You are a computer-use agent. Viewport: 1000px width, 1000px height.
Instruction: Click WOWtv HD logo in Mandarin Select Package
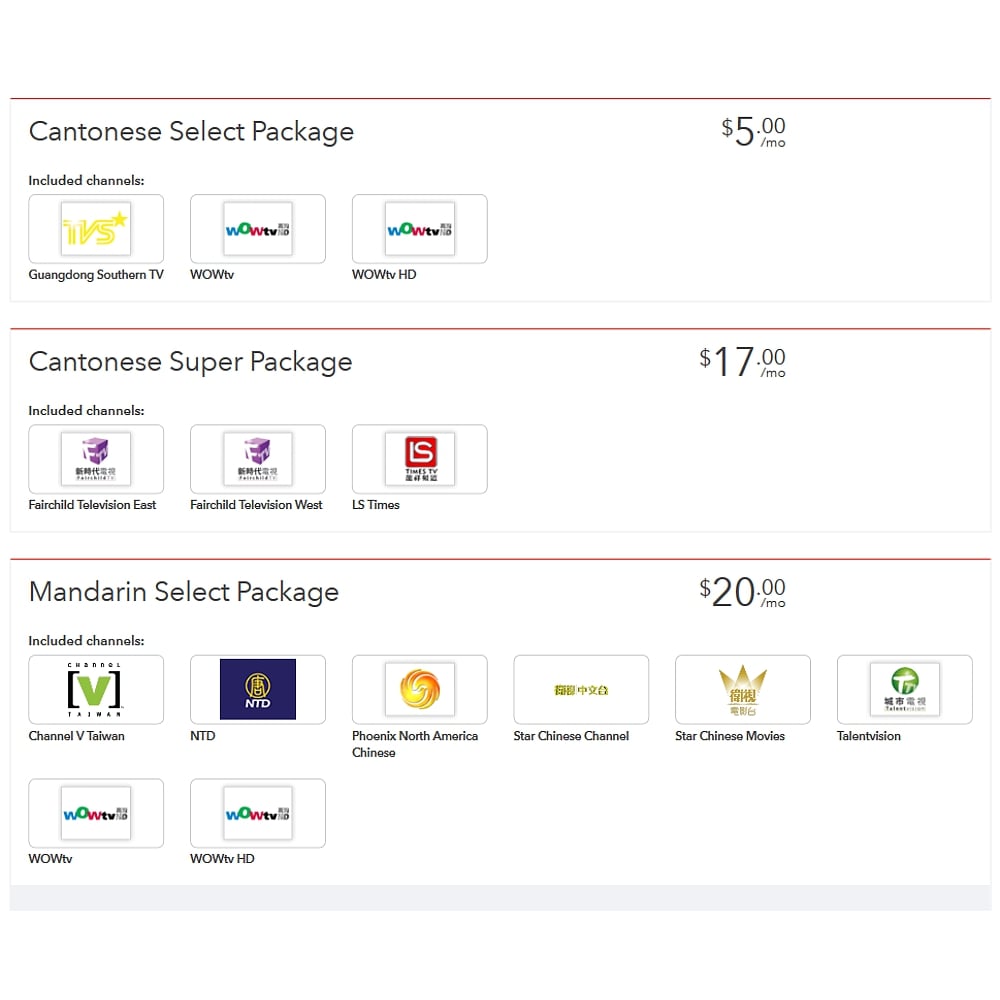[258, 813]
